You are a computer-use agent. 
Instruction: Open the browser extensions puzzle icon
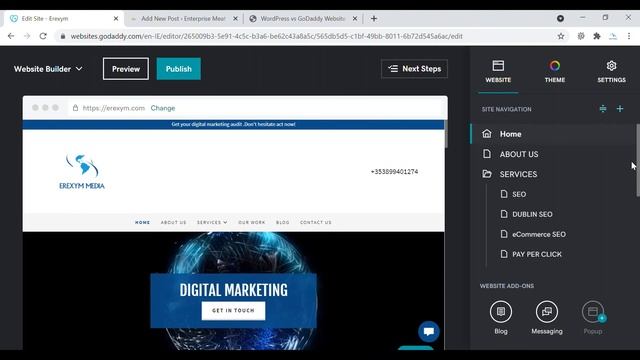(597, 36)
